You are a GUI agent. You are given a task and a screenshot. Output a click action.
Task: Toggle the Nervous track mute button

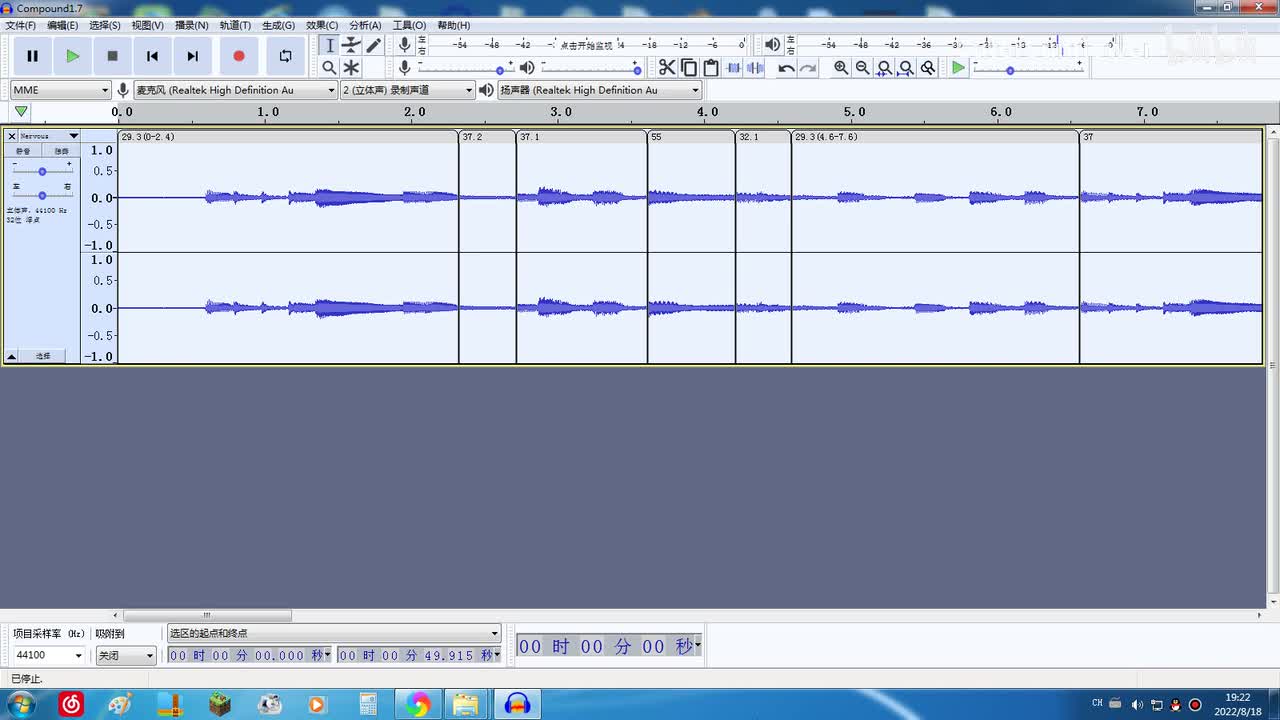(x=23, y=151)
